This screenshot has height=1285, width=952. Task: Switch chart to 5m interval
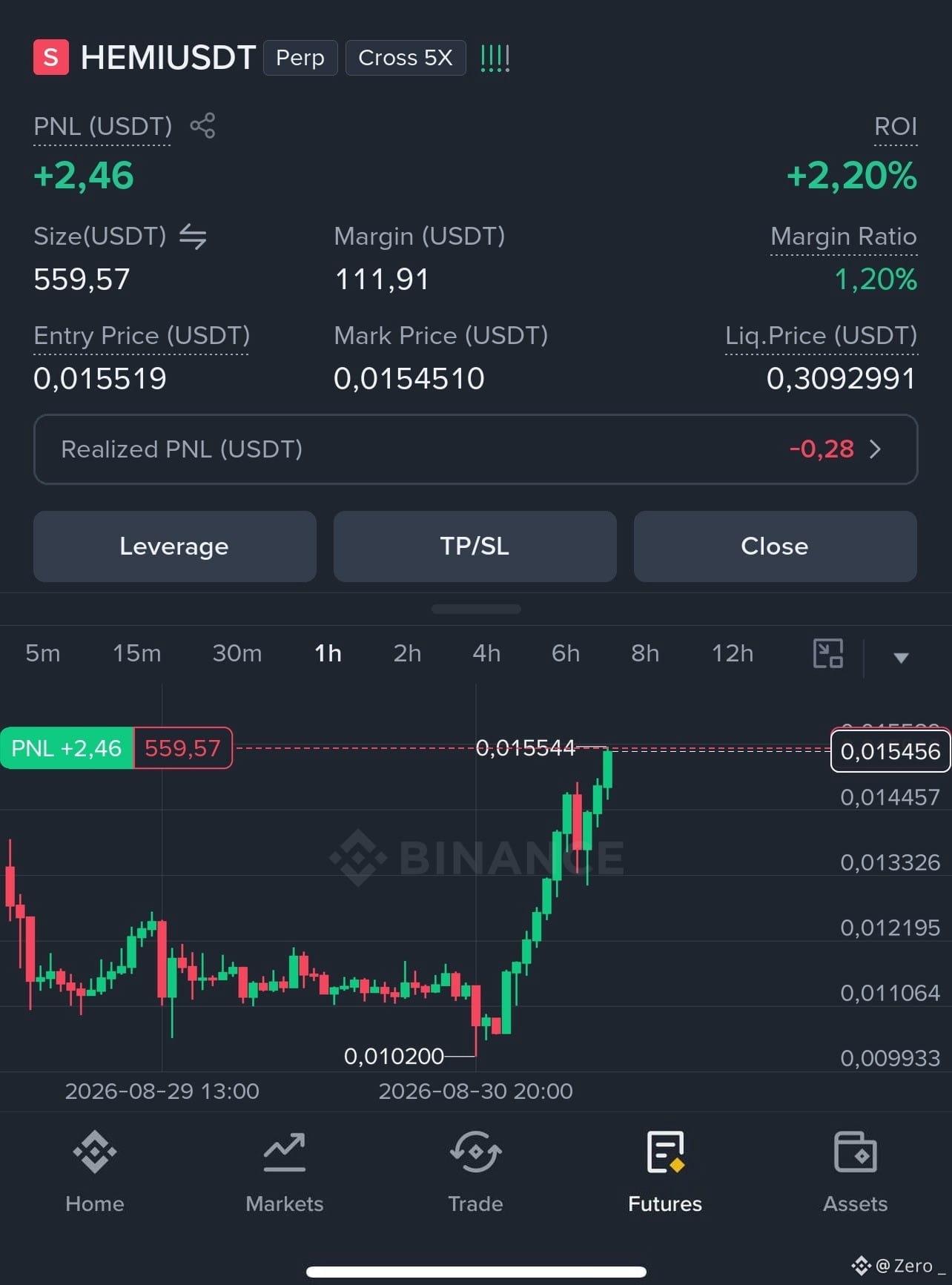pyautogui.click(x=43, y=653)
